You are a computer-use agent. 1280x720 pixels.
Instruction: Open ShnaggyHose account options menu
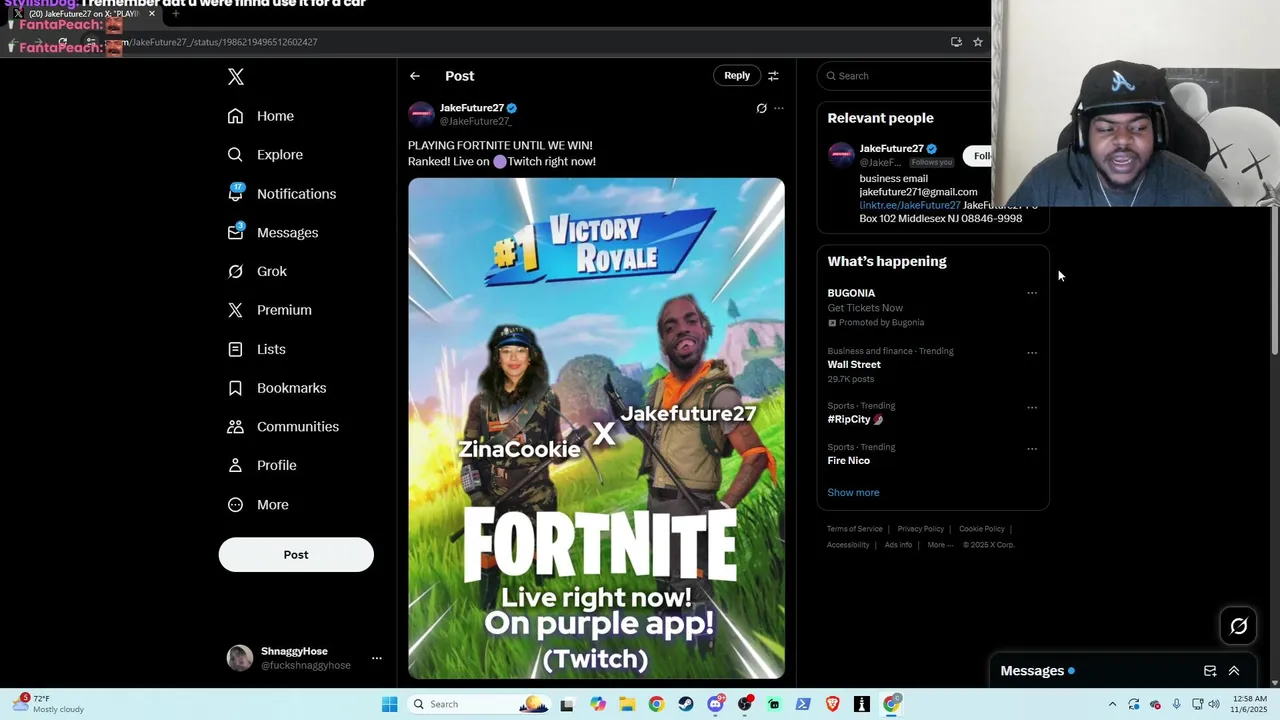pos(377,658)
